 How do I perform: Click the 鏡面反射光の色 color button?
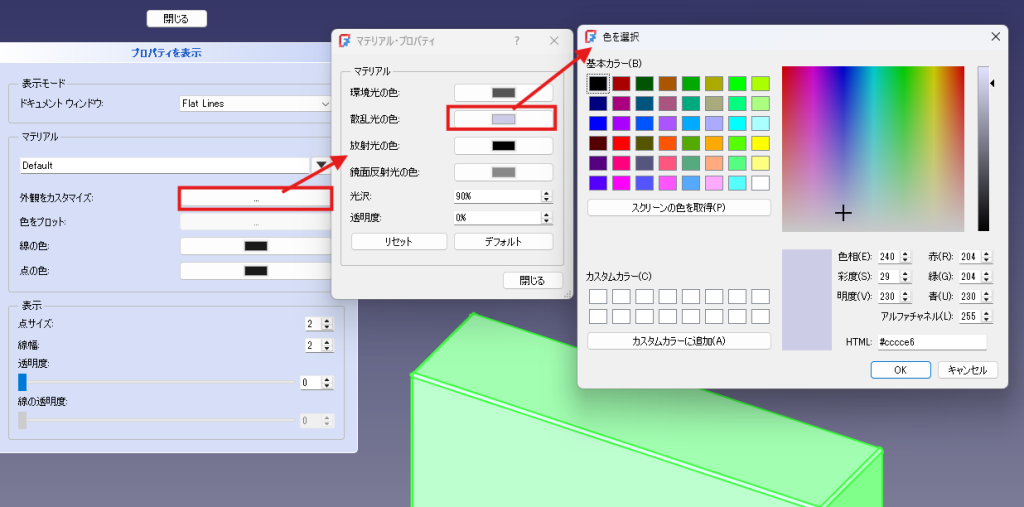503,172
